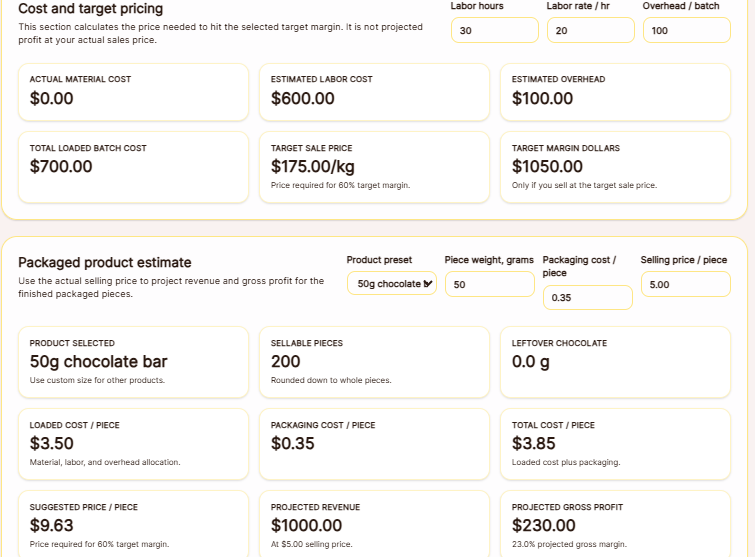Select the Total Loaded Batch Cost $700.00

pyautogui.click(x=61, y=167)
